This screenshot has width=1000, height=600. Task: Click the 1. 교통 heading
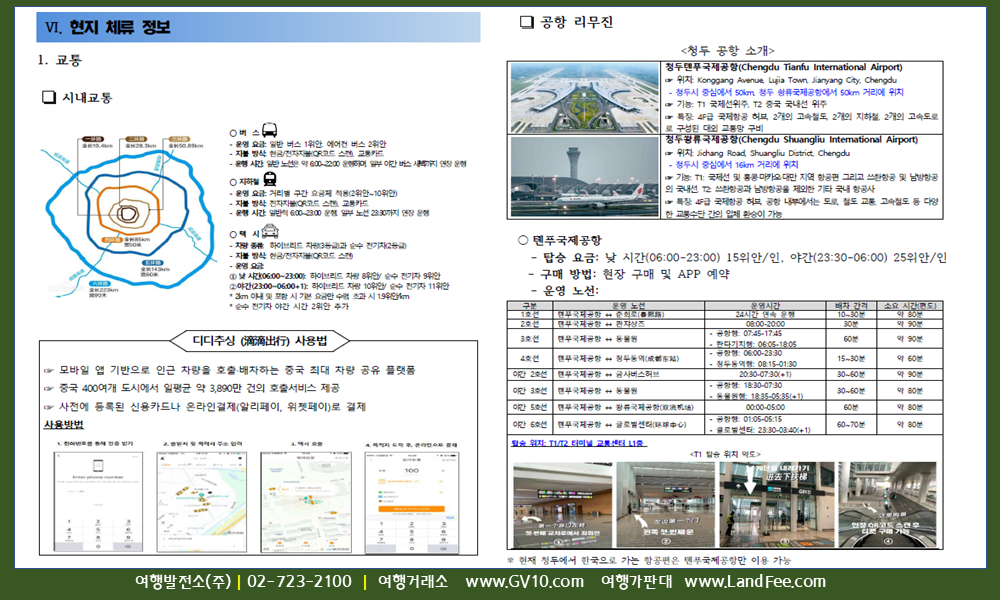(59, 61)
